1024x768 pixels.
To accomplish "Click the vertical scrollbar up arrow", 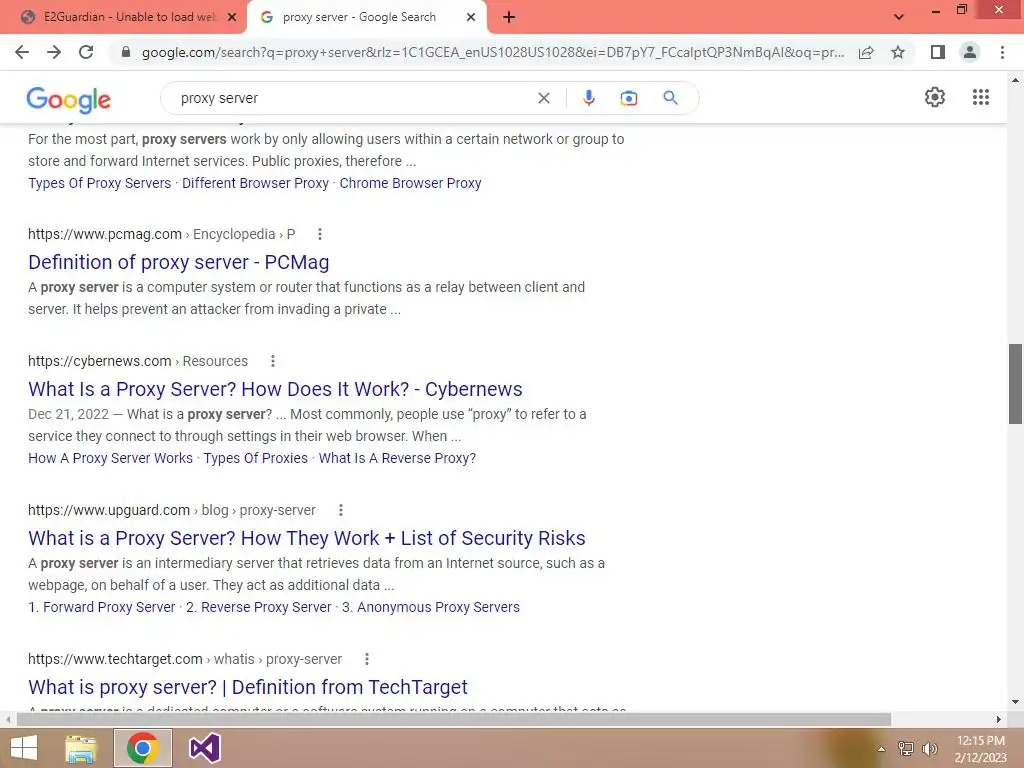I will pyautogui.click(x=1015, y=80).
